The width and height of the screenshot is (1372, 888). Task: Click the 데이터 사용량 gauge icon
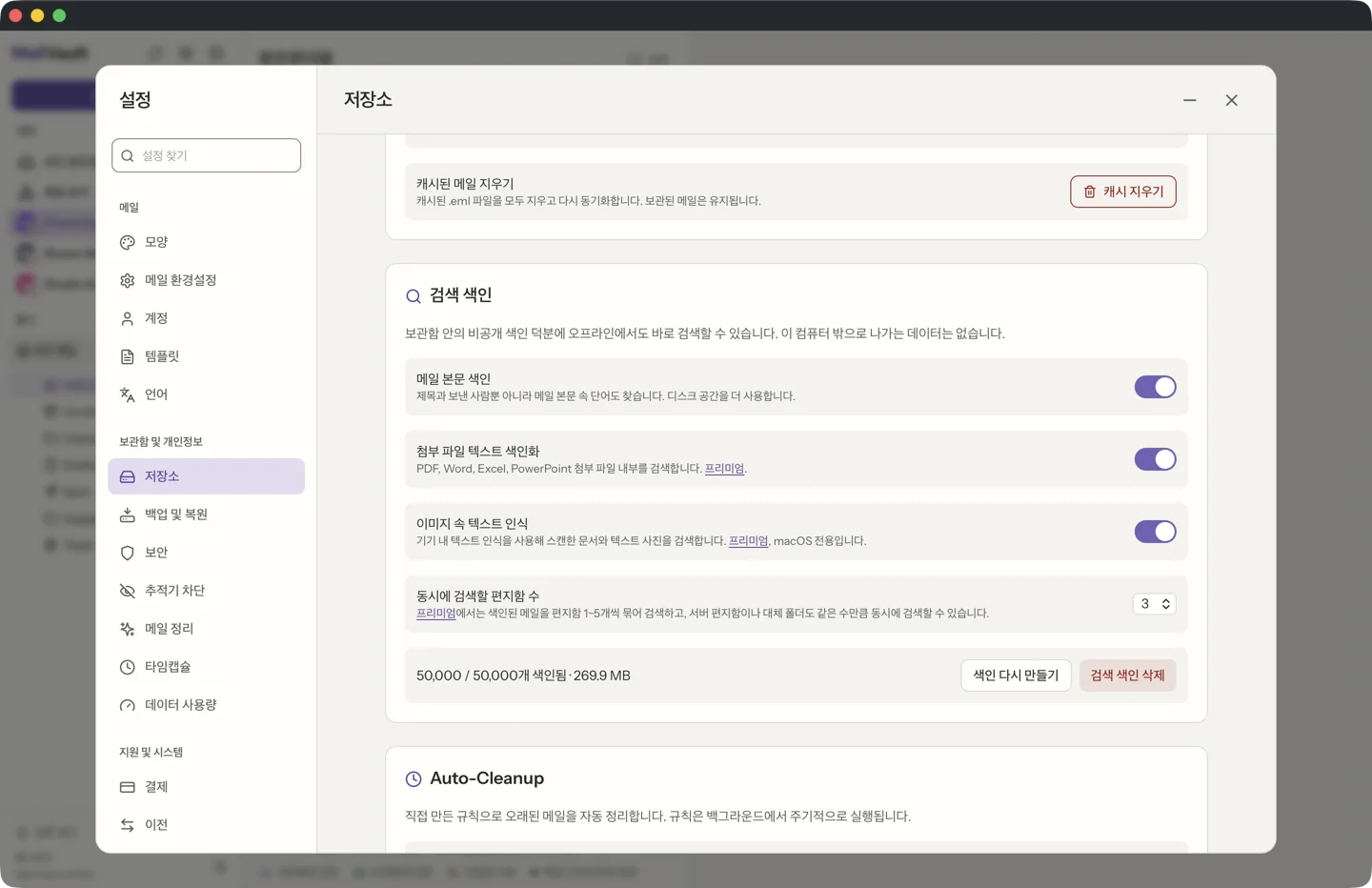128,705
